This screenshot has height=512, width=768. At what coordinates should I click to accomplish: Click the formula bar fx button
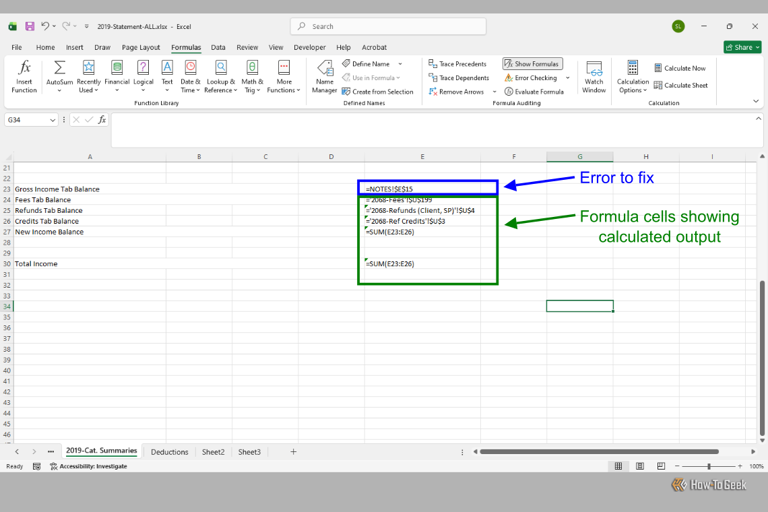coord(102,120)
